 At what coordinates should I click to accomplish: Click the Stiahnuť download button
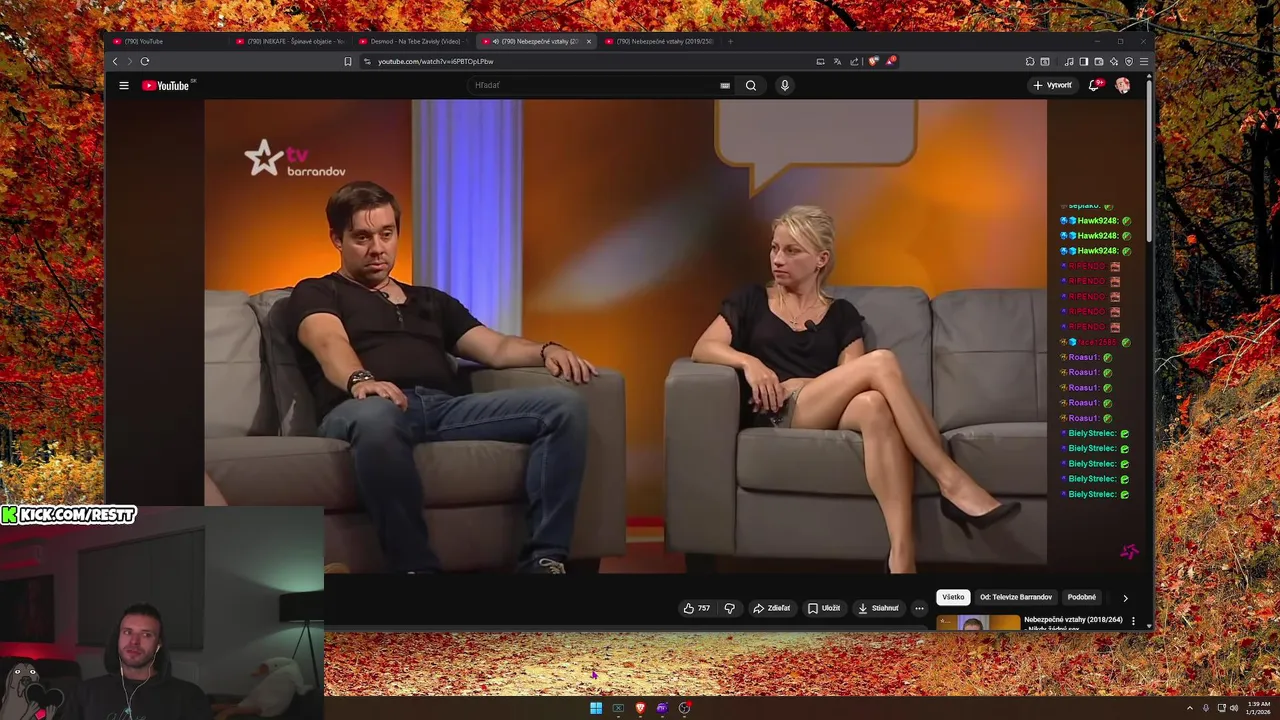pyautogui.click(x=879, y=608)
